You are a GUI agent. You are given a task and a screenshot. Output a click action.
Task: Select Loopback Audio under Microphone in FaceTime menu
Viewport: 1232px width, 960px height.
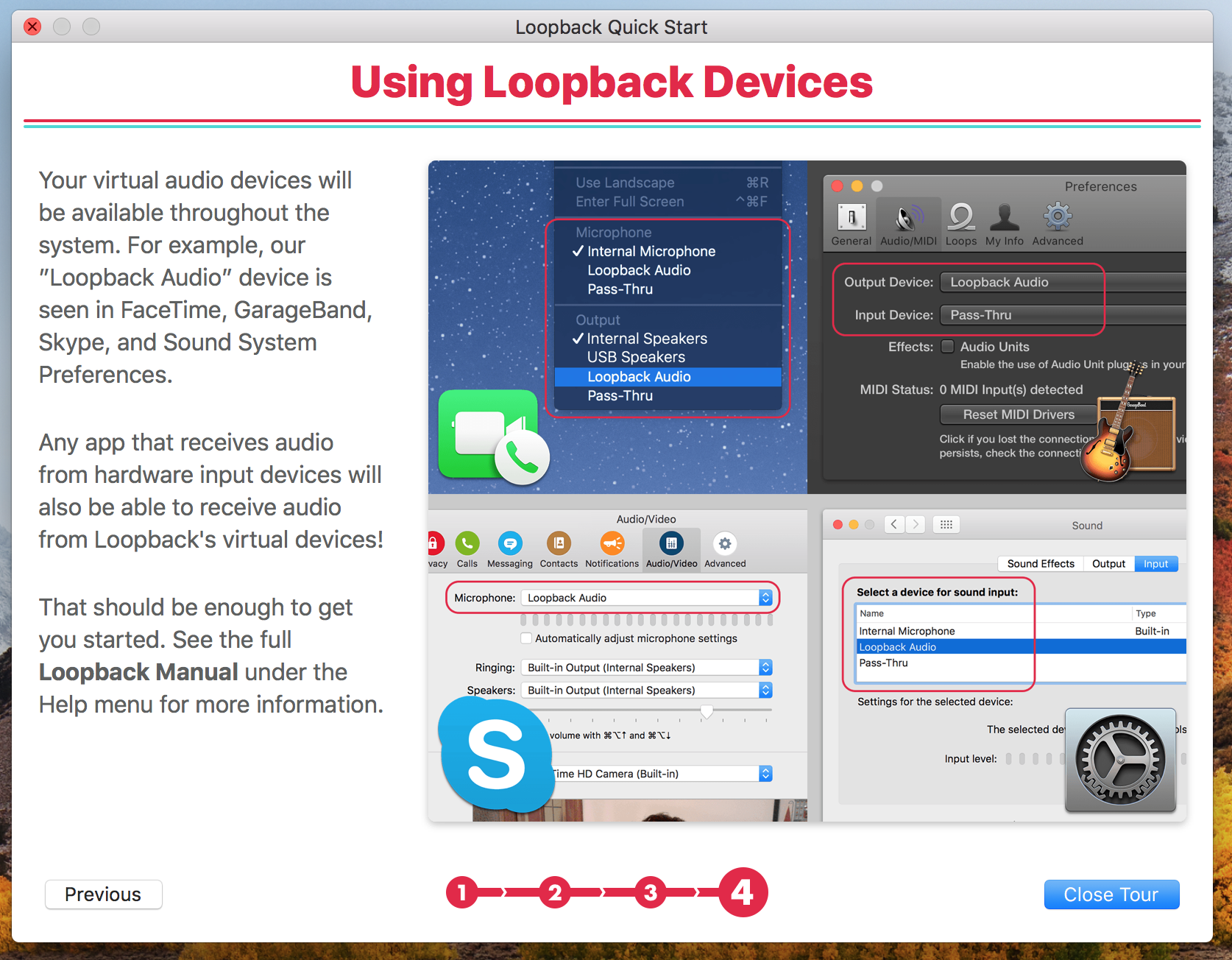(668, 270)
